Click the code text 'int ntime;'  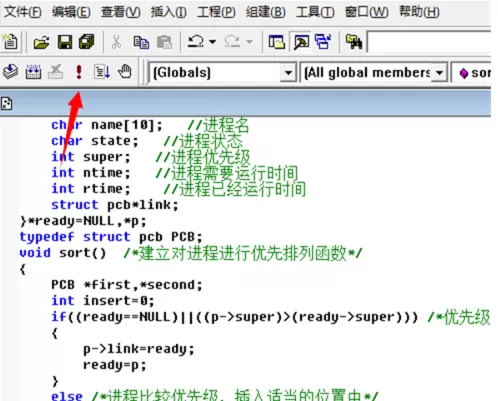pos(91,173)
